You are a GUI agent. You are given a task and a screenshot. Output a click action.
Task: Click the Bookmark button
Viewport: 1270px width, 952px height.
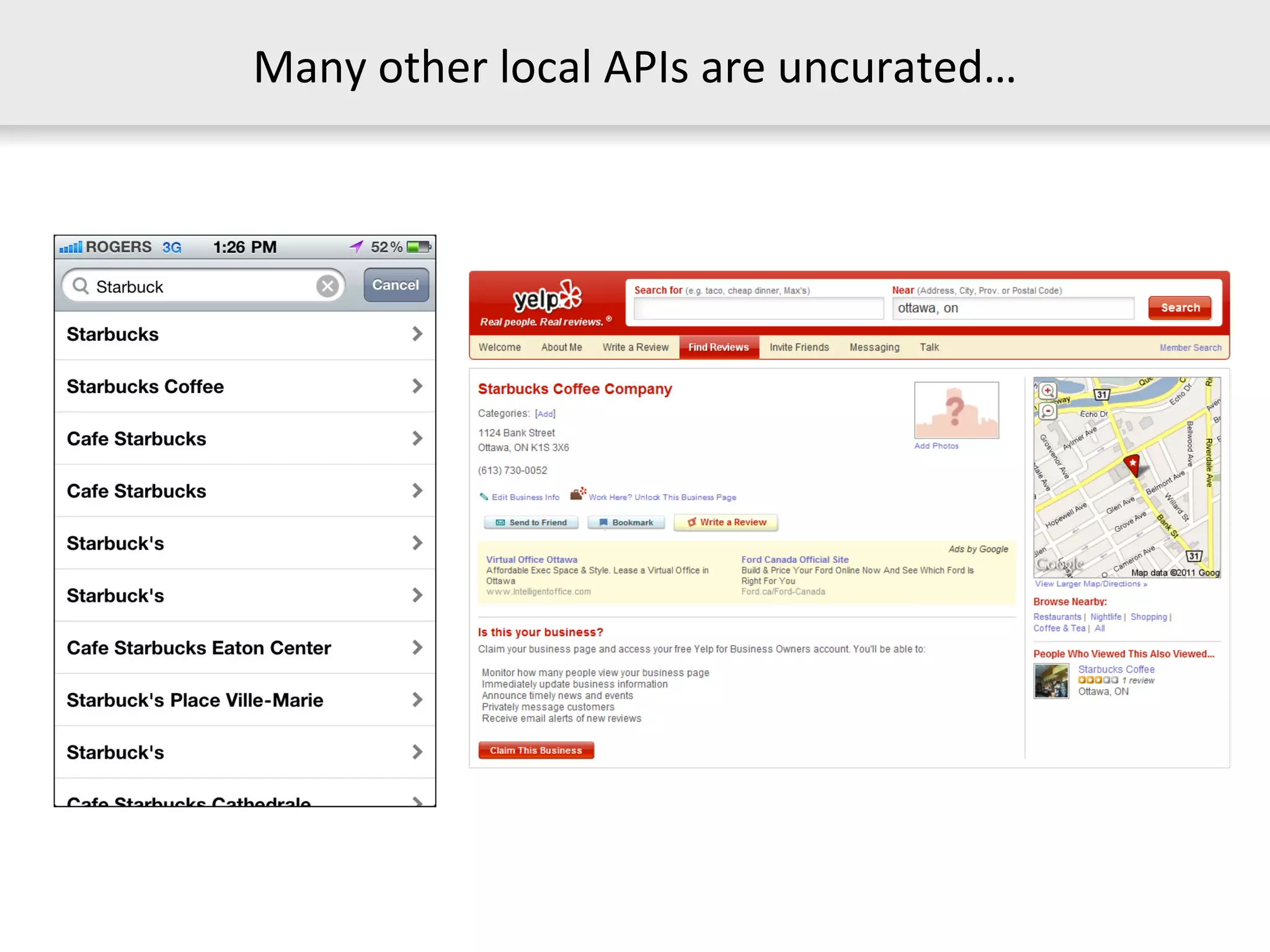[x=626, y=522]
